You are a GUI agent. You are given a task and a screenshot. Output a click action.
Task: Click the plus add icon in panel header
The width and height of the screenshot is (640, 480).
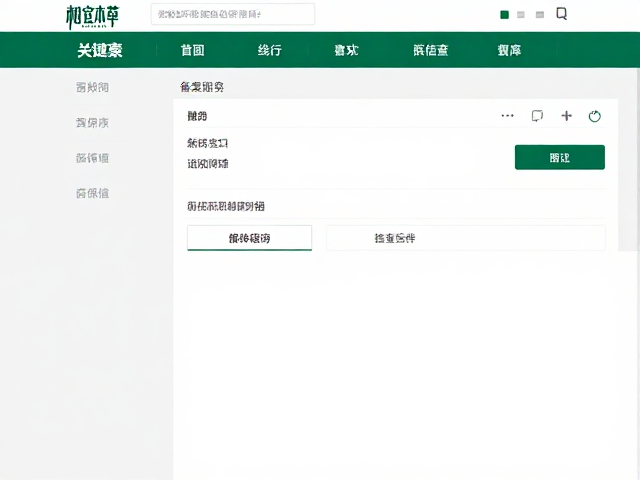(x=566, y=116)
